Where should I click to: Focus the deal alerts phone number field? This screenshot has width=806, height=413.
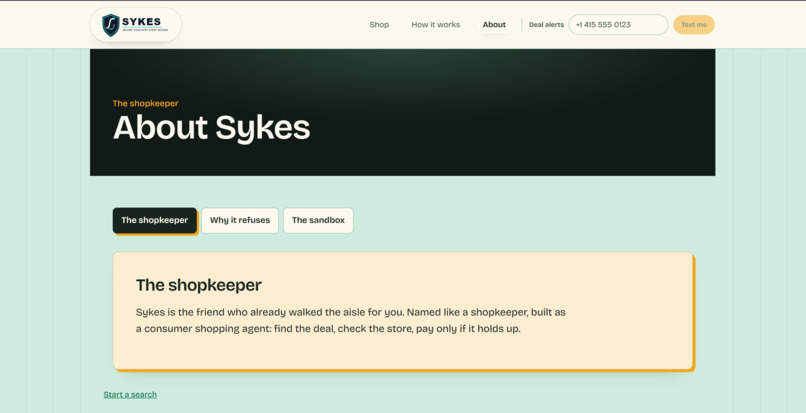tap(618, 25)
